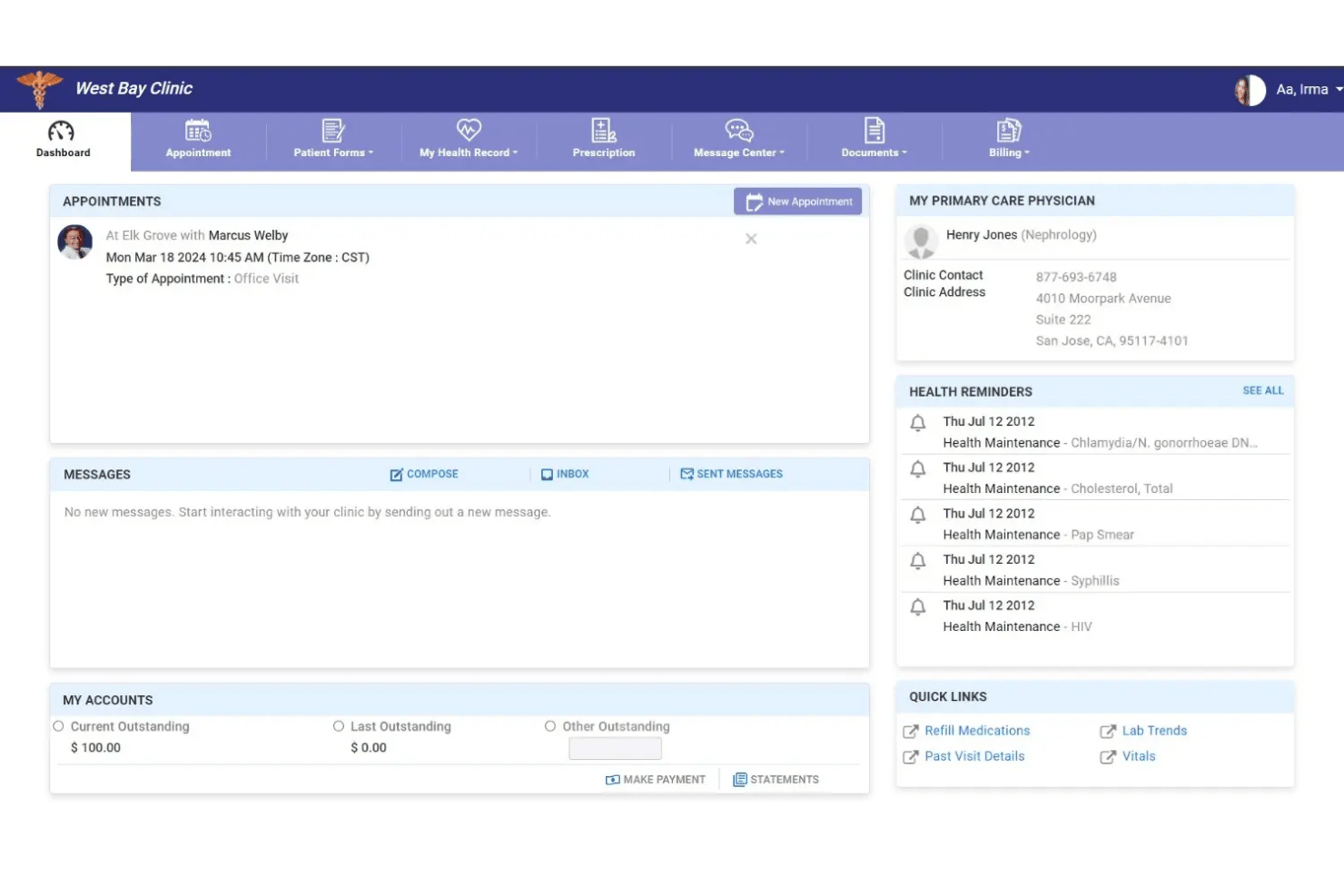Click the bell icon for Chlamydia reminder
Viewport: 1344px width, 896px height.
click(x=918, y=423)
